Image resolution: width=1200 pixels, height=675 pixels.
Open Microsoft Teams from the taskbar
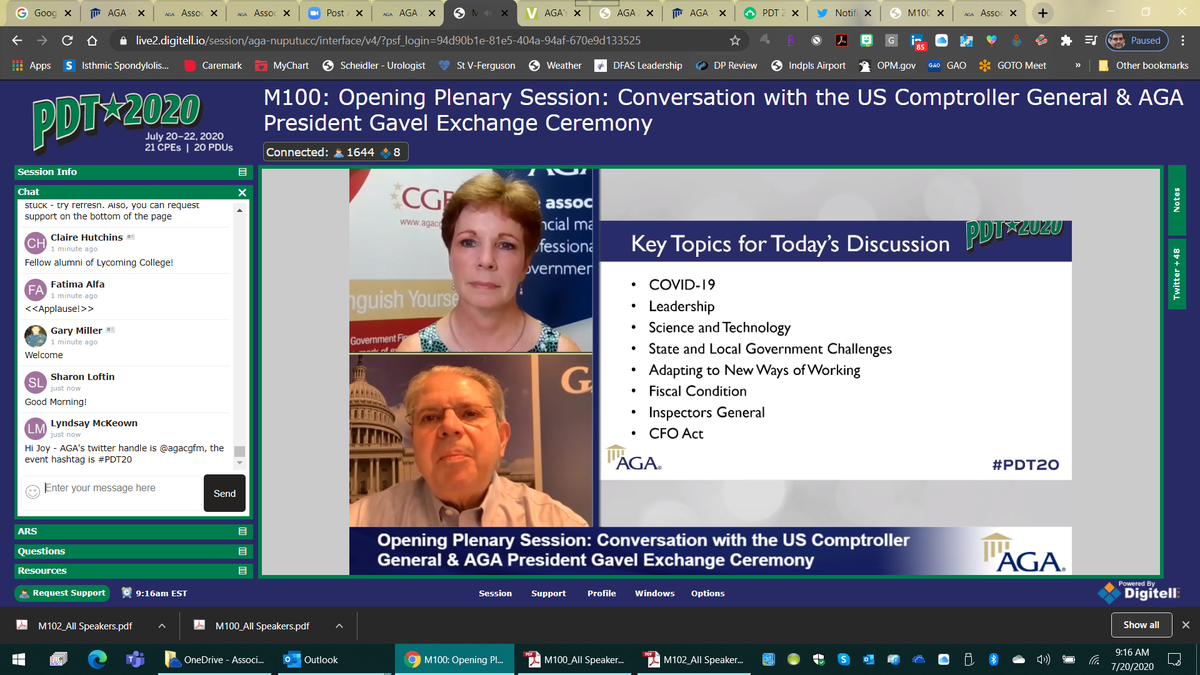pos(136,659)
